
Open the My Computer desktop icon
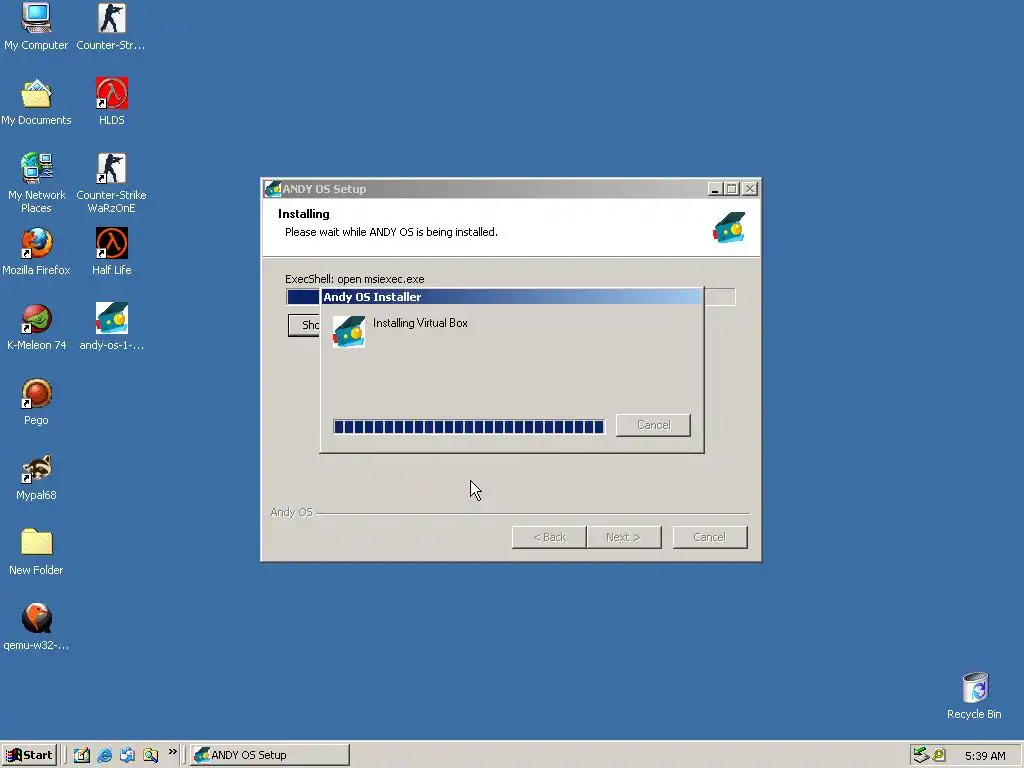(36, 26)
